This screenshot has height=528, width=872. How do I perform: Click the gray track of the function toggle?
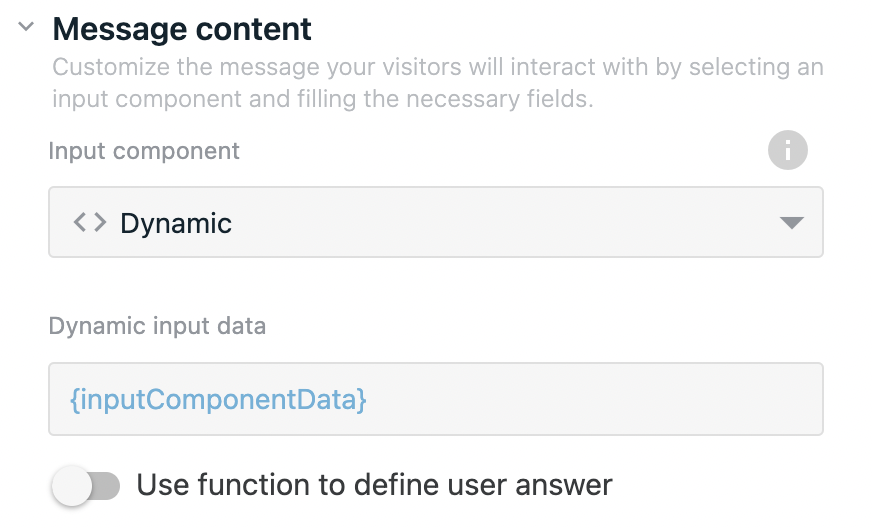[107, 486]
